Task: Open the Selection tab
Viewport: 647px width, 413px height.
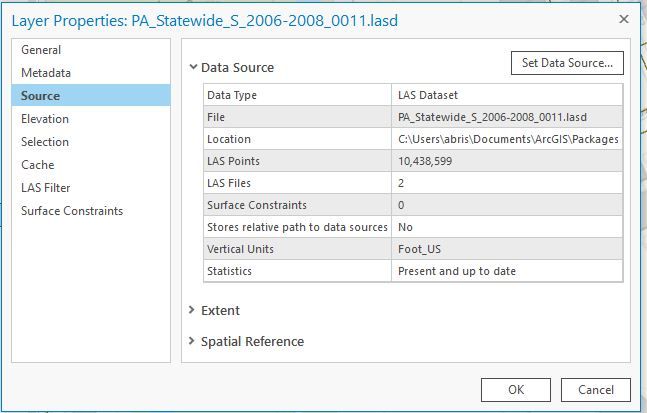Action: (x=45, y=142)
